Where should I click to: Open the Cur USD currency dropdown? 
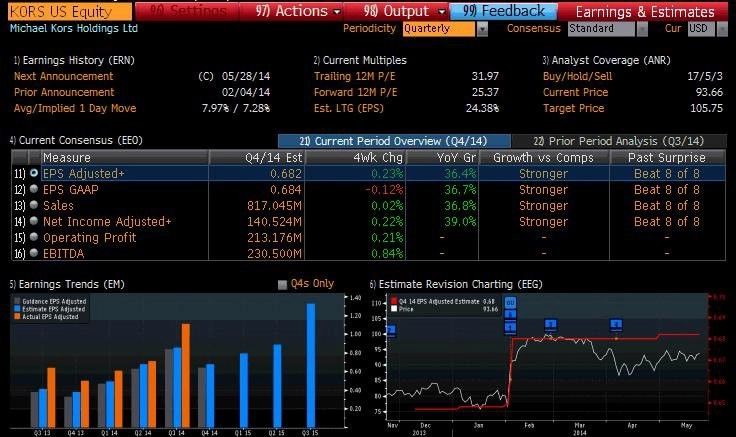[721, 29]
